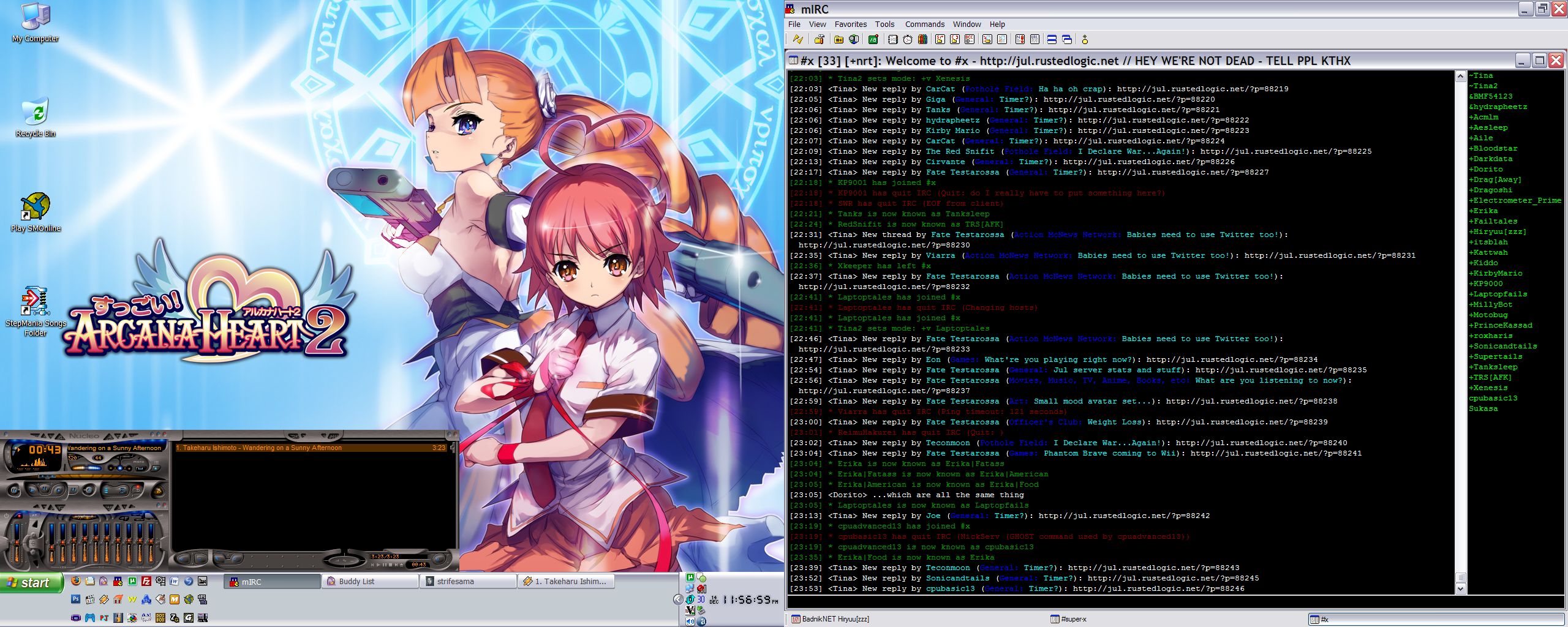Tile windows using the toolbar tile icon
The image size is (1568, 627).
pyautogui.click(x=1052, y=40)
